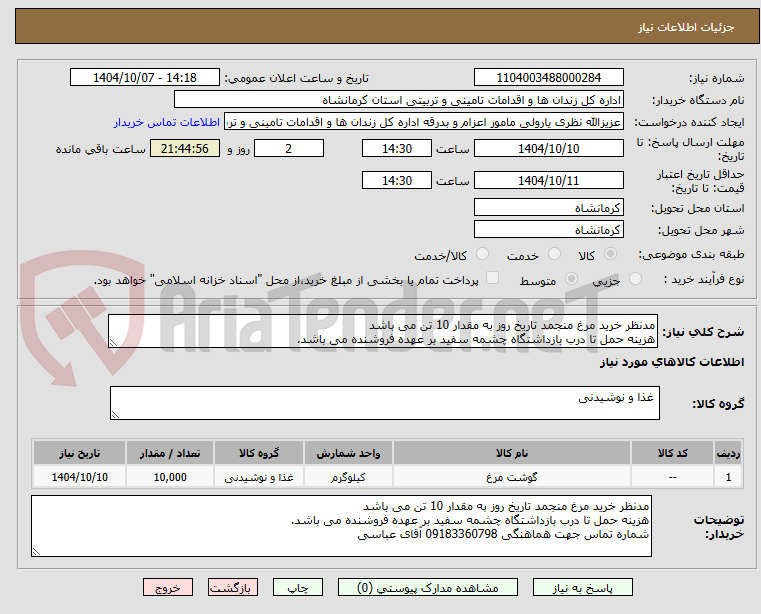Viewport: 761px width, 614px height.
Task: Select the خدمت radio button
Action: point(554,254)
